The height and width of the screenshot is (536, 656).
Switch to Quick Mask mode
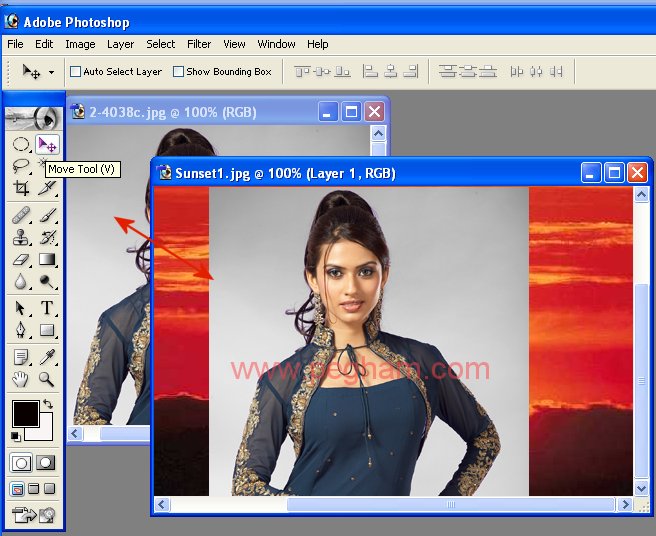46,463
